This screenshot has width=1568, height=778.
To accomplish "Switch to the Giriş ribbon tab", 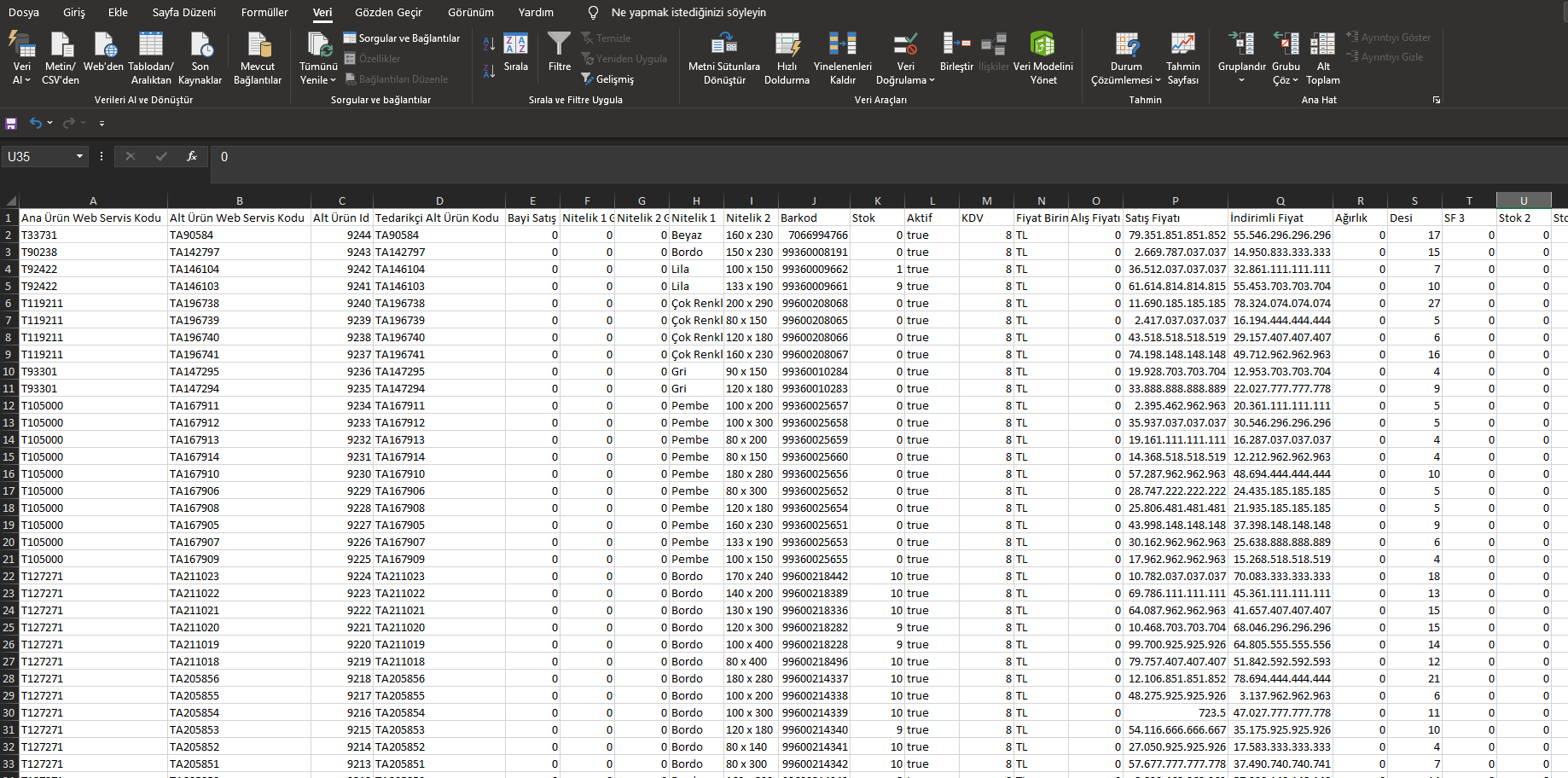I will 74,12.
